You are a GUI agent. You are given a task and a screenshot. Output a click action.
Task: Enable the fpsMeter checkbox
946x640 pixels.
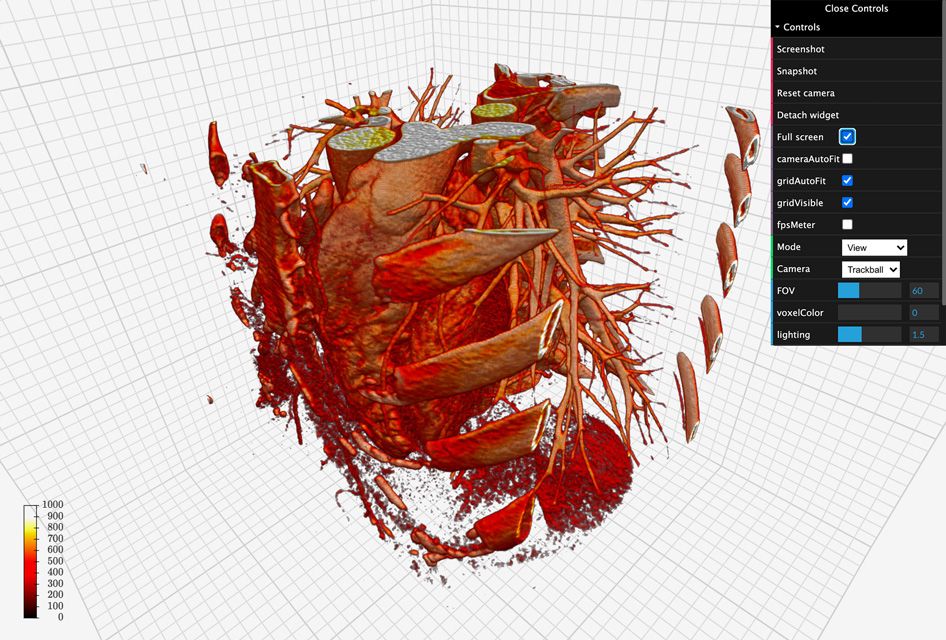click(x=847, y=224)
